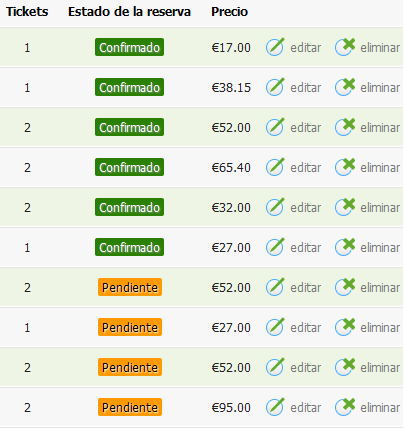Click the 'editar' link on pending €27.00 booking
Viewport: 405px width, 429px height.
coord(305,328)
